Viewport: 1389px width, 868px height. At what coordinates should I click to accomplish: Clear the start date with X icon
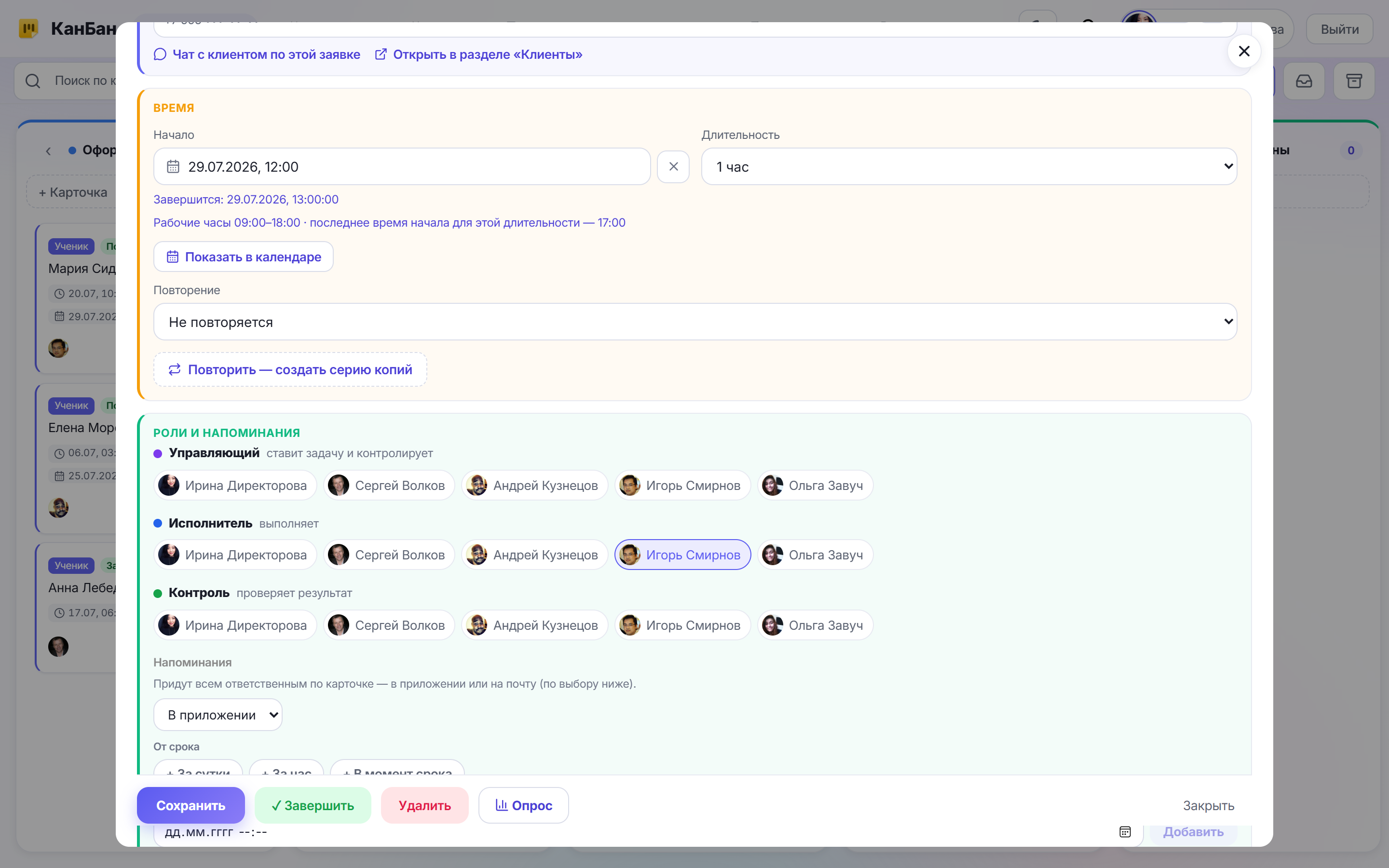[x=673, y=166]
